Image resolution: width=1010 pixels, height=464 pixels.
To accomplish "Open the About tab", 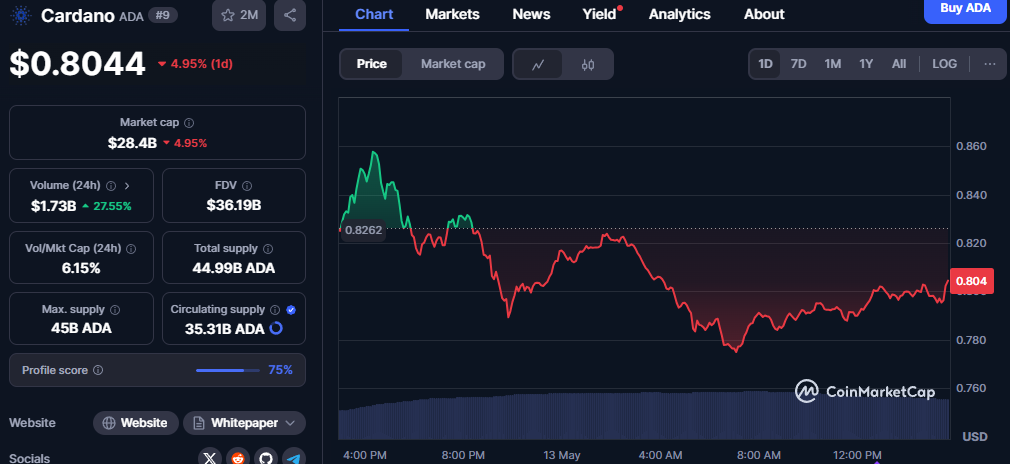I will 764,14.
